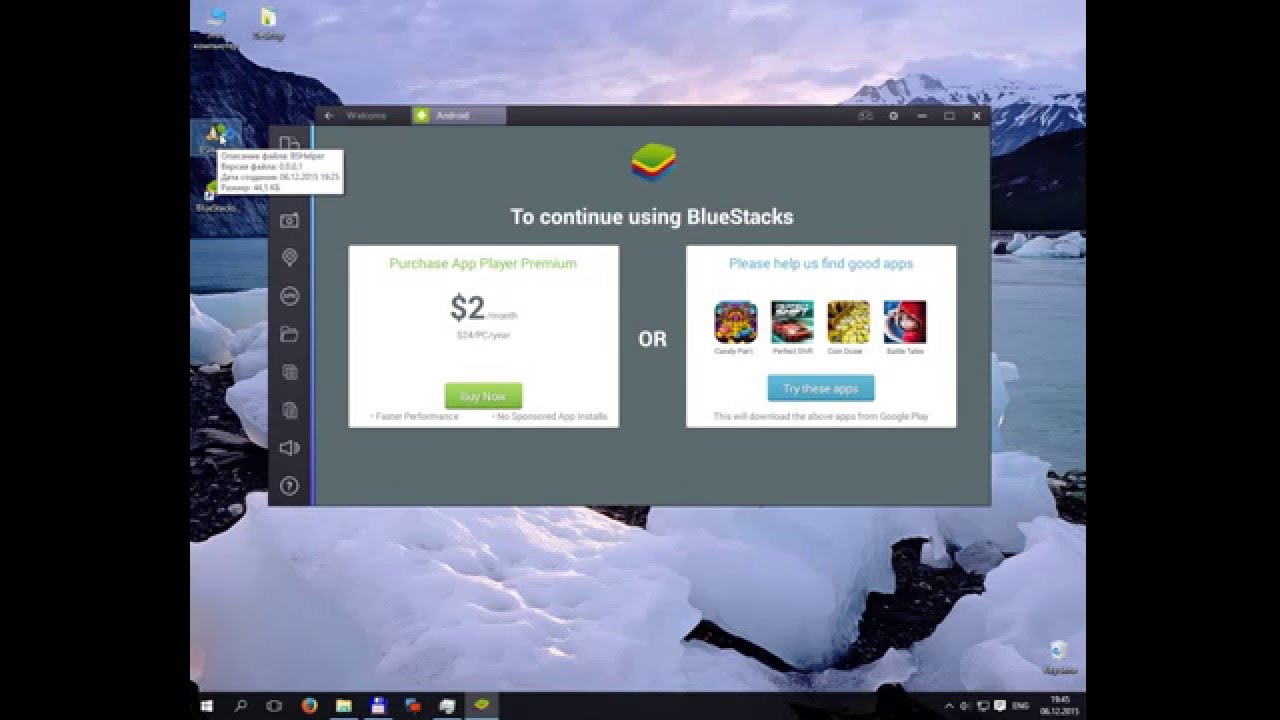Select the Candy Party app icon
The image size is (1280, 720).
coord(735,323)
